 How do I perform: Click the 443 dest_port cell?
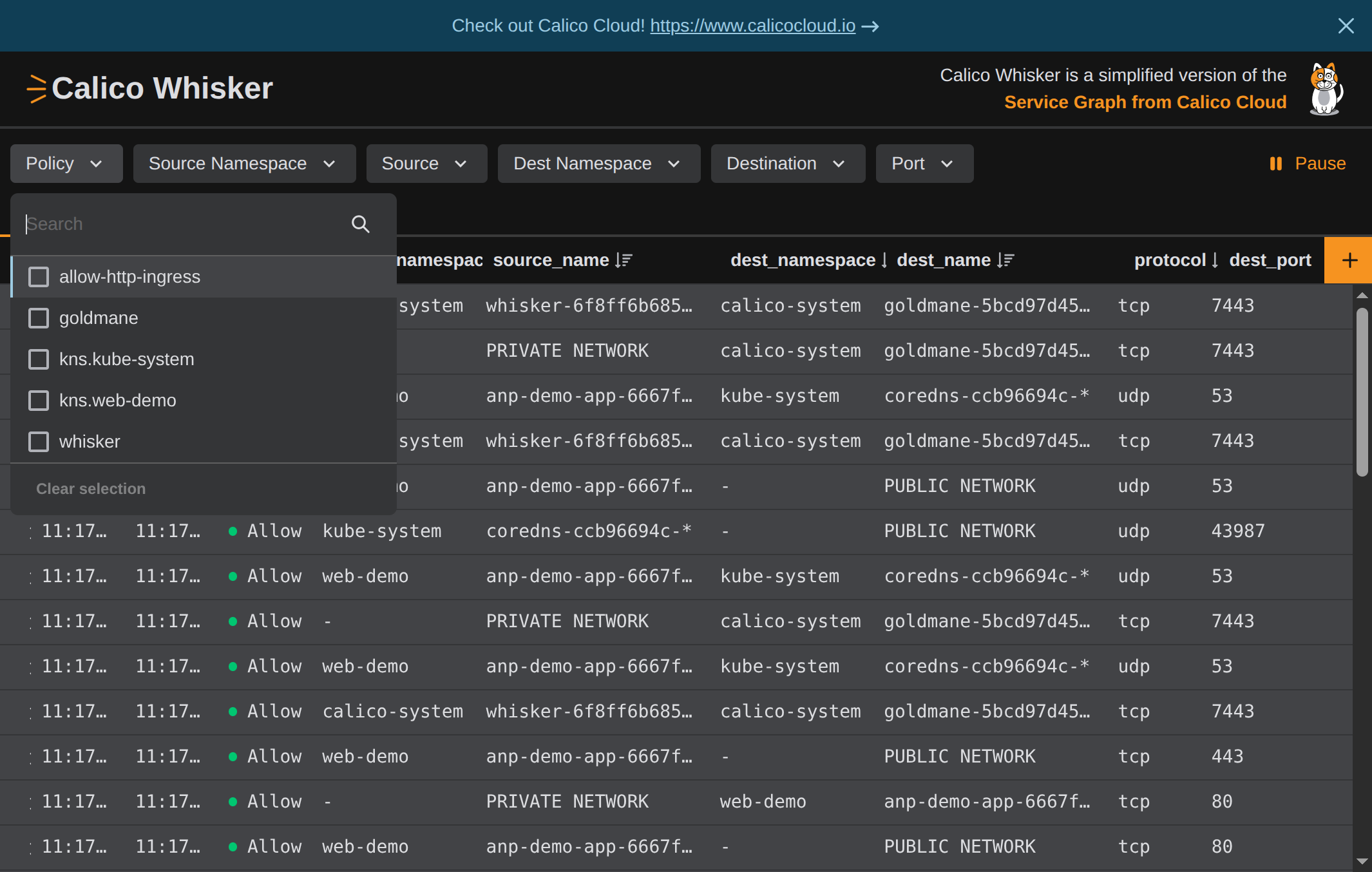pyautogui.click(x=1227, y=757)
